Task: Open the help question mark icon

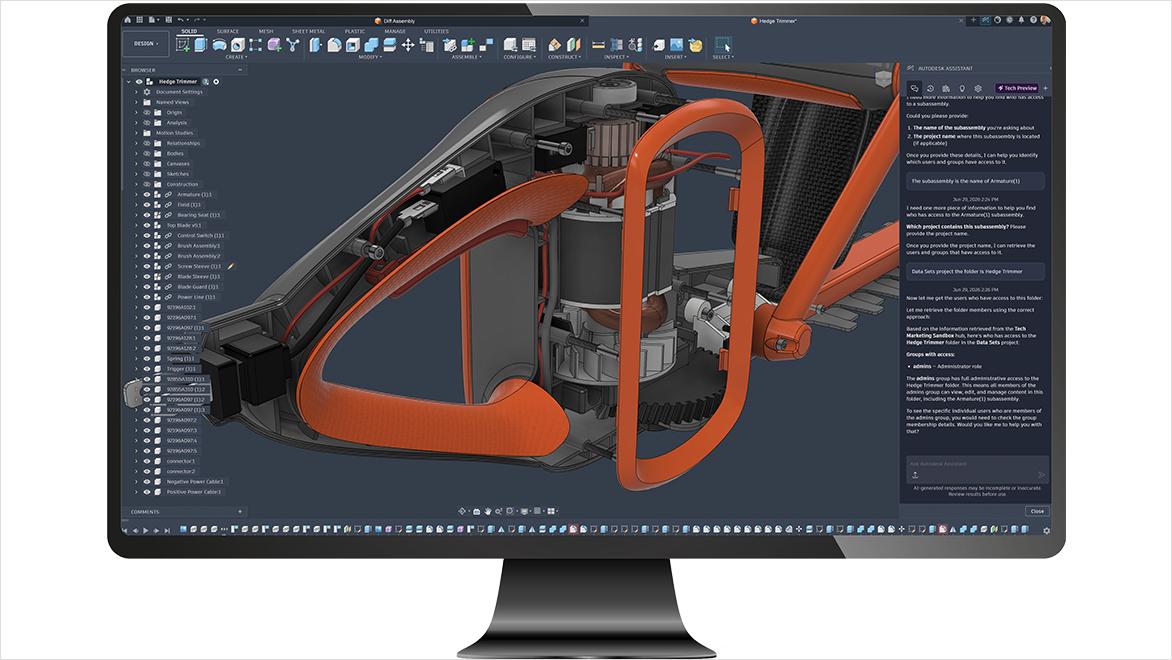Action: (1033, 20)
